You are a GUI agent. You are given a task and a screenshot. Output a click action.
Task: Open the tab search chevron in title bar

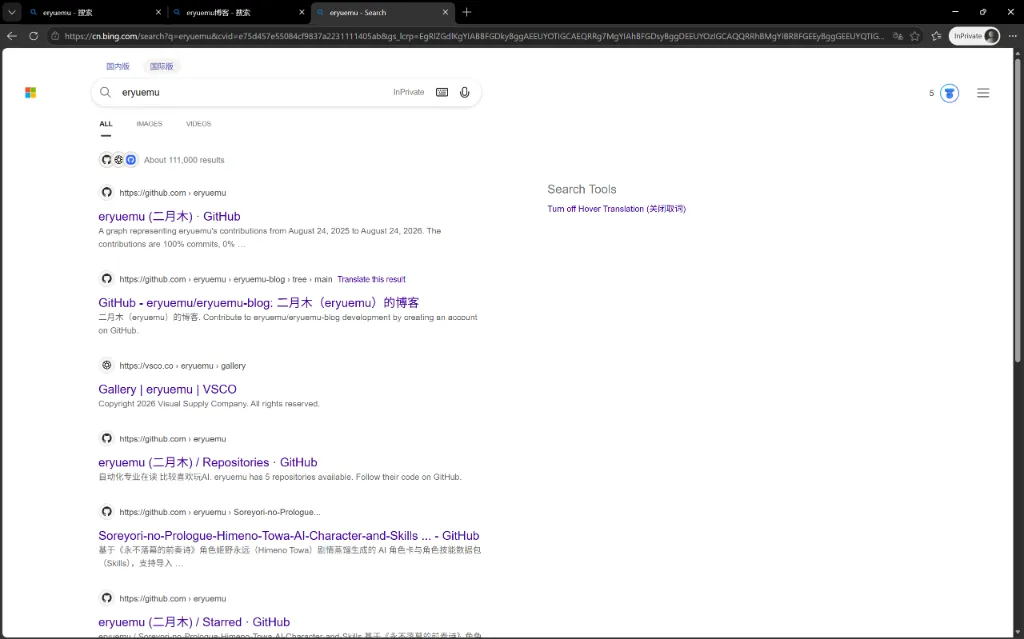coord(12,12)
